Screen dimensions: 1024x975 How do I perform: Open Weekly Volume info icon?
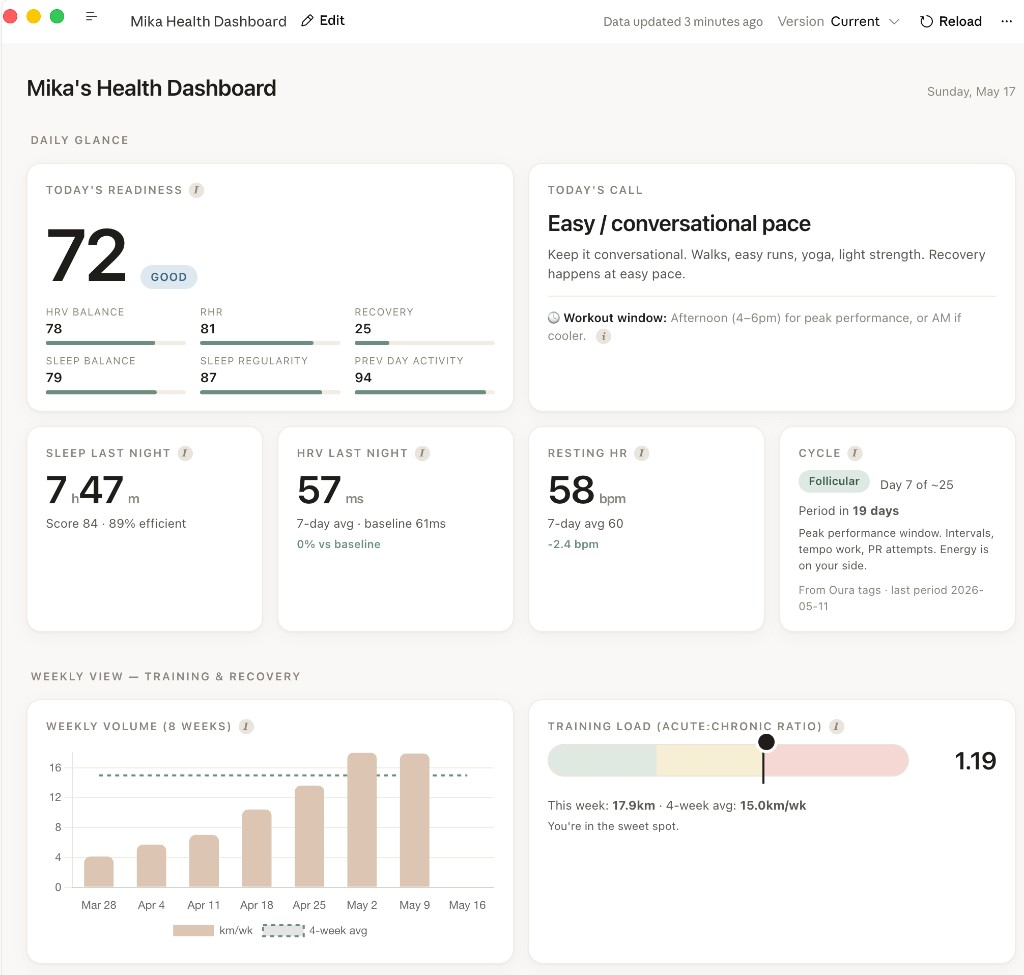[246, 726]
